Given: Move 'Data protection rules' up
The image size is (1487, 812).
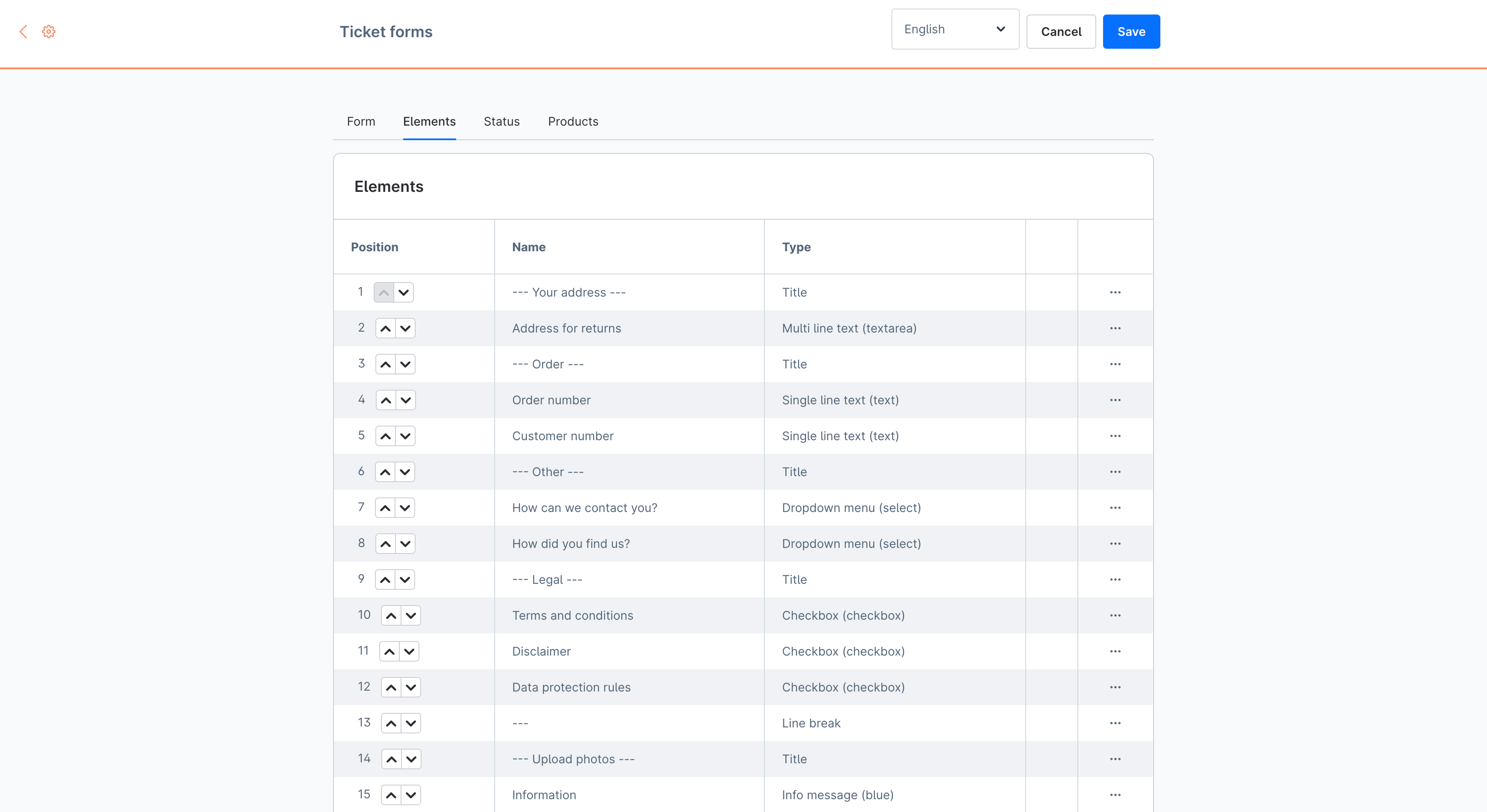Looking at the screenshot, I should (x=391, y=687).
